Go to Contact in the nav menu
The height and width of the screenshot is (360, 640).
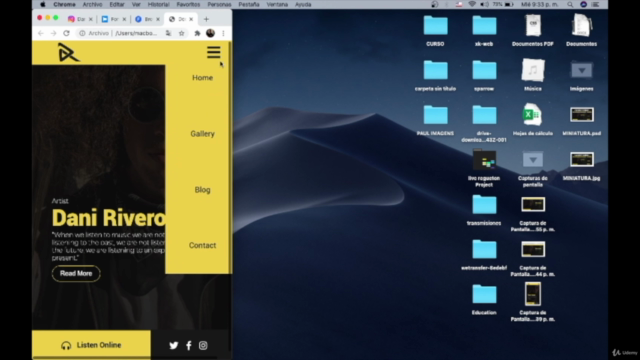[202, 245]
